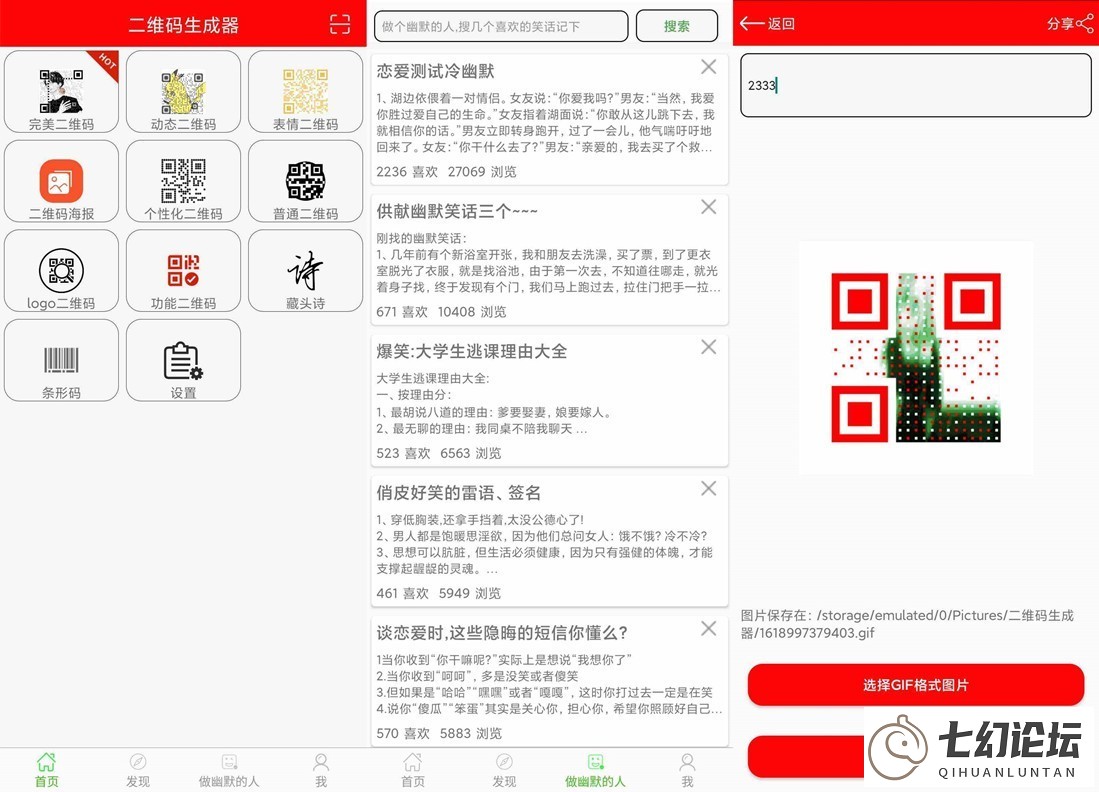Click the text input containing 2333
This screenshot has height=792, width=1099.
(915, 86)
